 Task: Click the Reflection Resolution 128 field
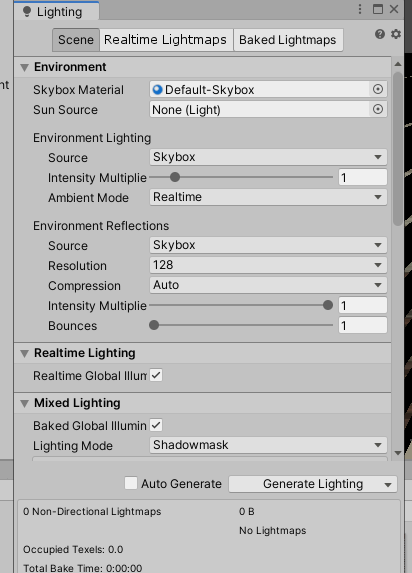tap(268, 265)
